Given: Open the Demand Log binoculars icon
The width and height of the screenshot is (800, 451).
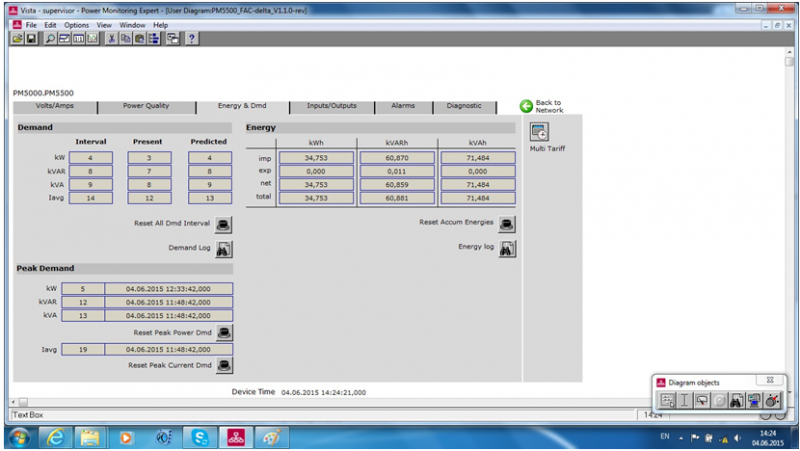Looking at the screenshot, I should pyautogui.click(x=223, y=249).
